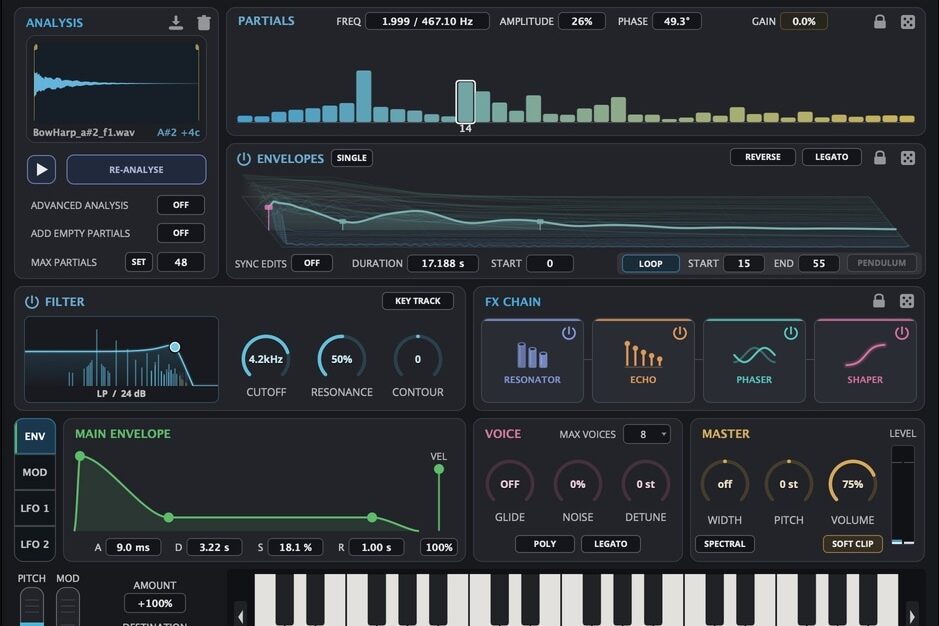Open the LP / 24 dB filter type selector
The width and height of the screenshot is (939, 626).
pyautogui.click(x=122, y=394)
